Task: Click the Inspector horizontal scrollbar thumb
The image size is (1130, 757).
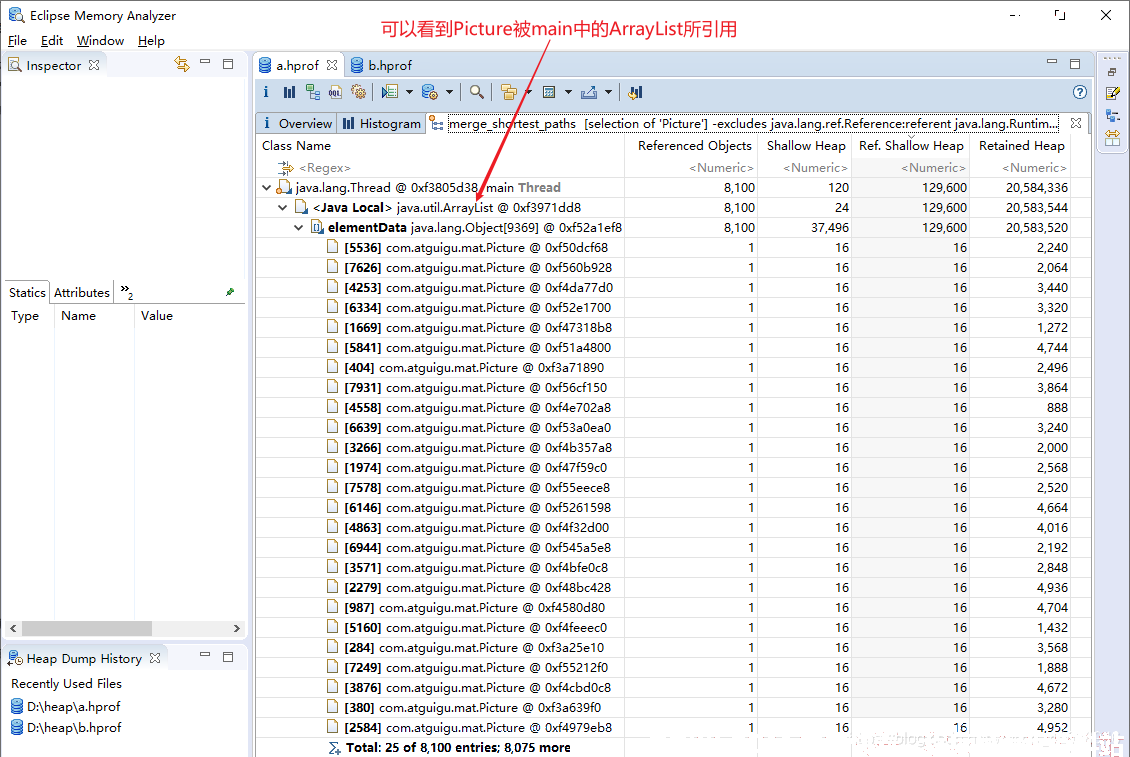Action: click(86, 628)
